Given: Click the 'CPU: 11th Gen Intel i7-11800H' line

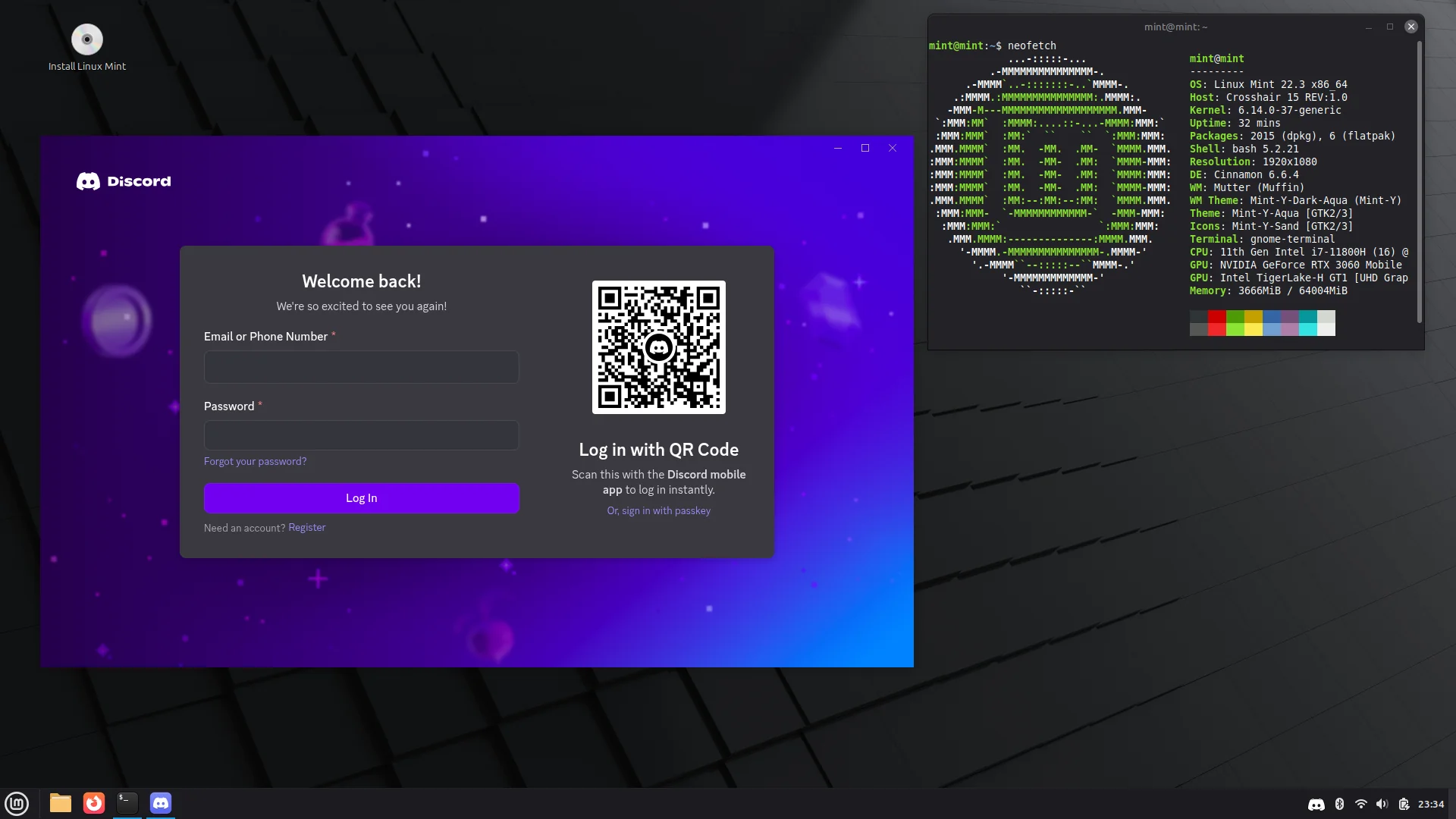Looking at the screenshot, I should pos(1299,252).
